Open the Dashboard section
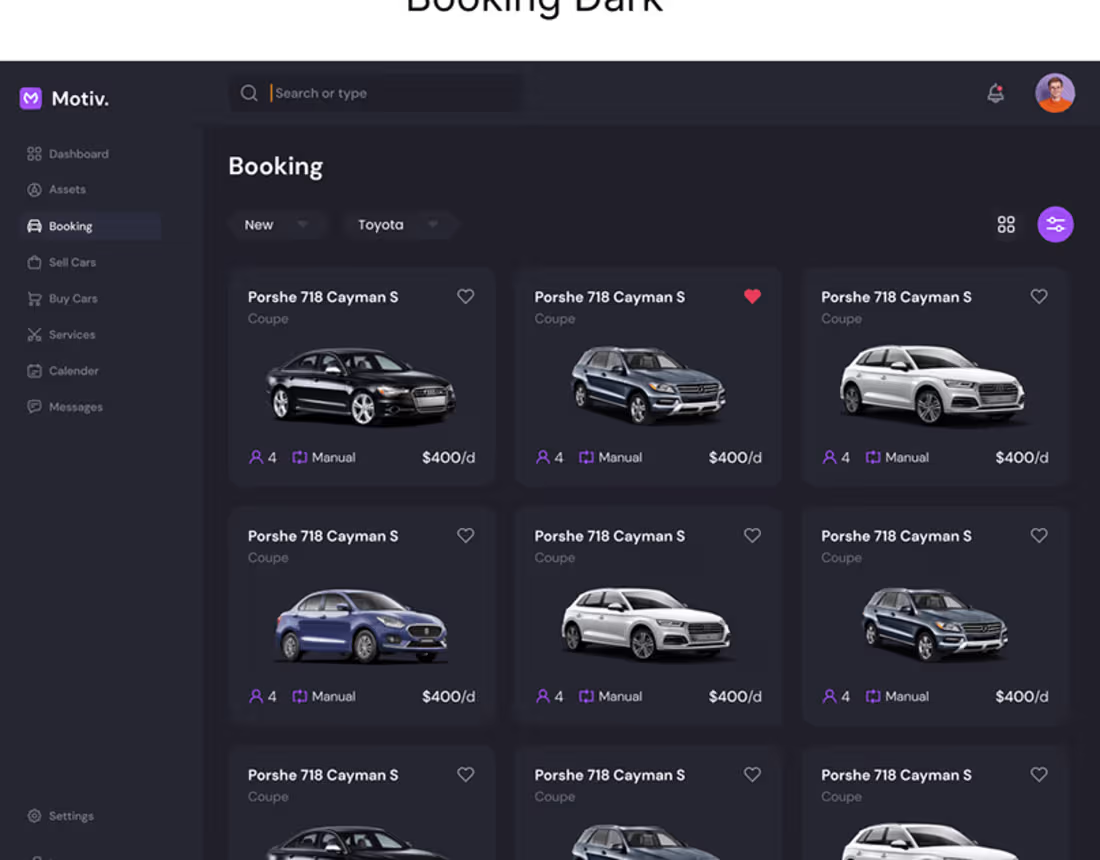Image resolution: width=1100 pixels, height=860 pixels. [x=78, y=153]
